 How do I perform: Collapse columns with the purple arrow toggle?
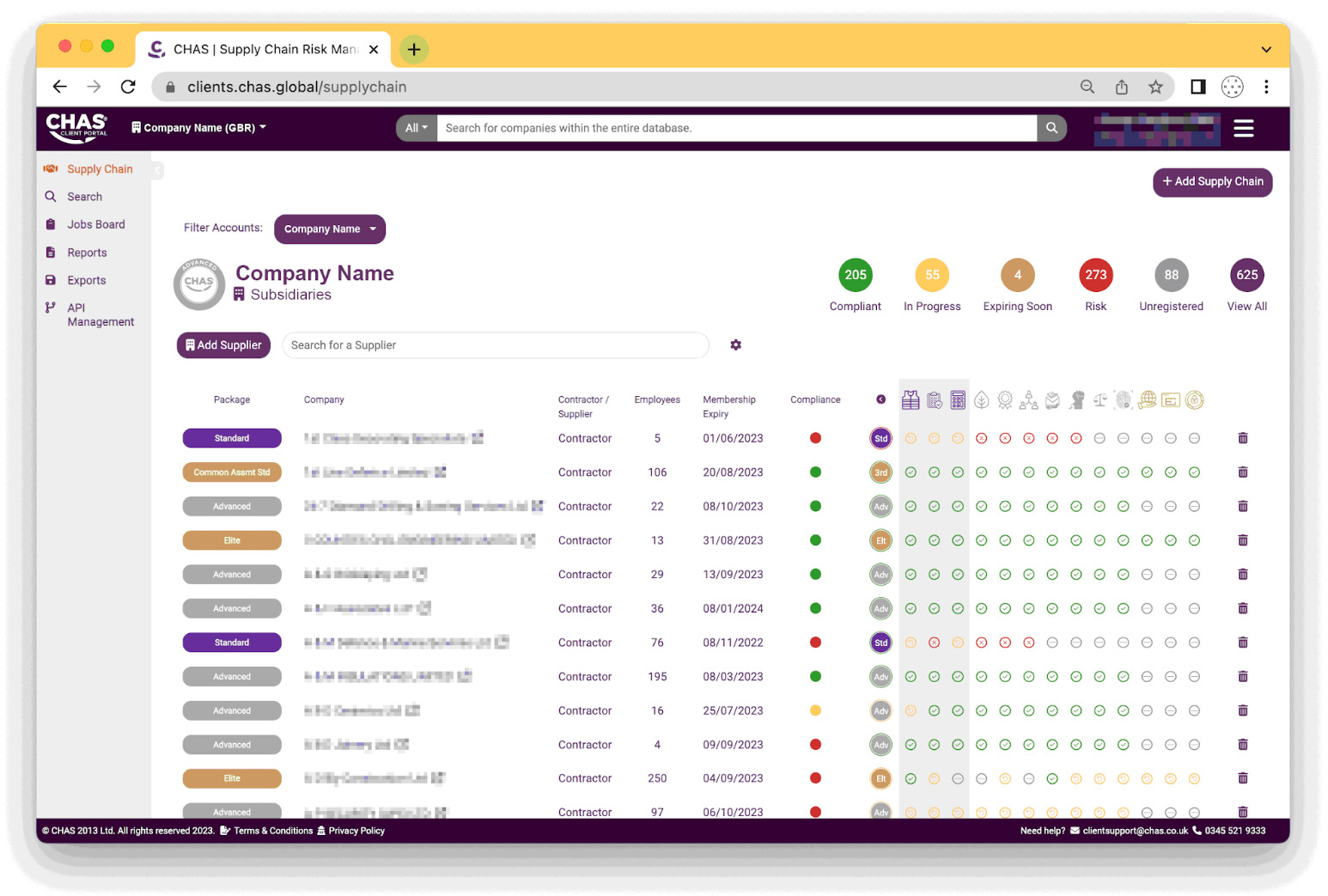click(880, 399)
